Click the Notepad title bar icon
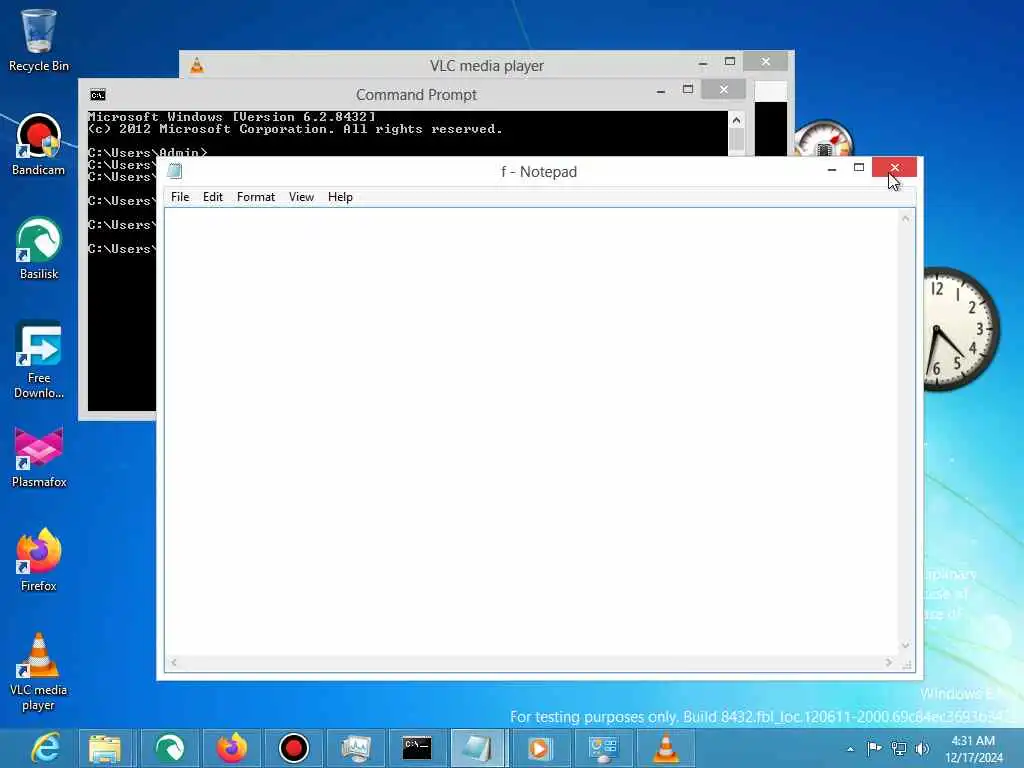Screen dimensions: 1024x768 click(174, 171)
